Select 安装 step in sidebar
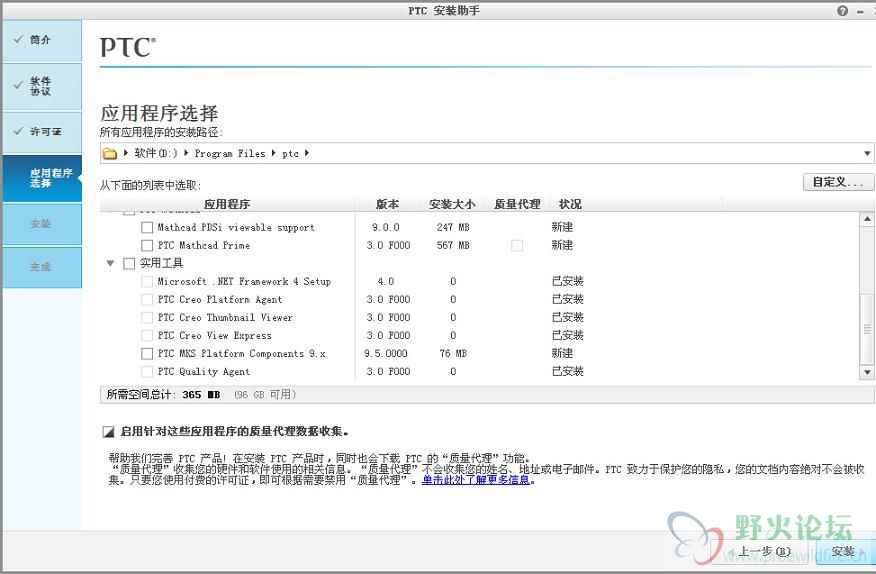Image resolution: width=876 pixels, height=574 pixels. (x=42, y=224)
